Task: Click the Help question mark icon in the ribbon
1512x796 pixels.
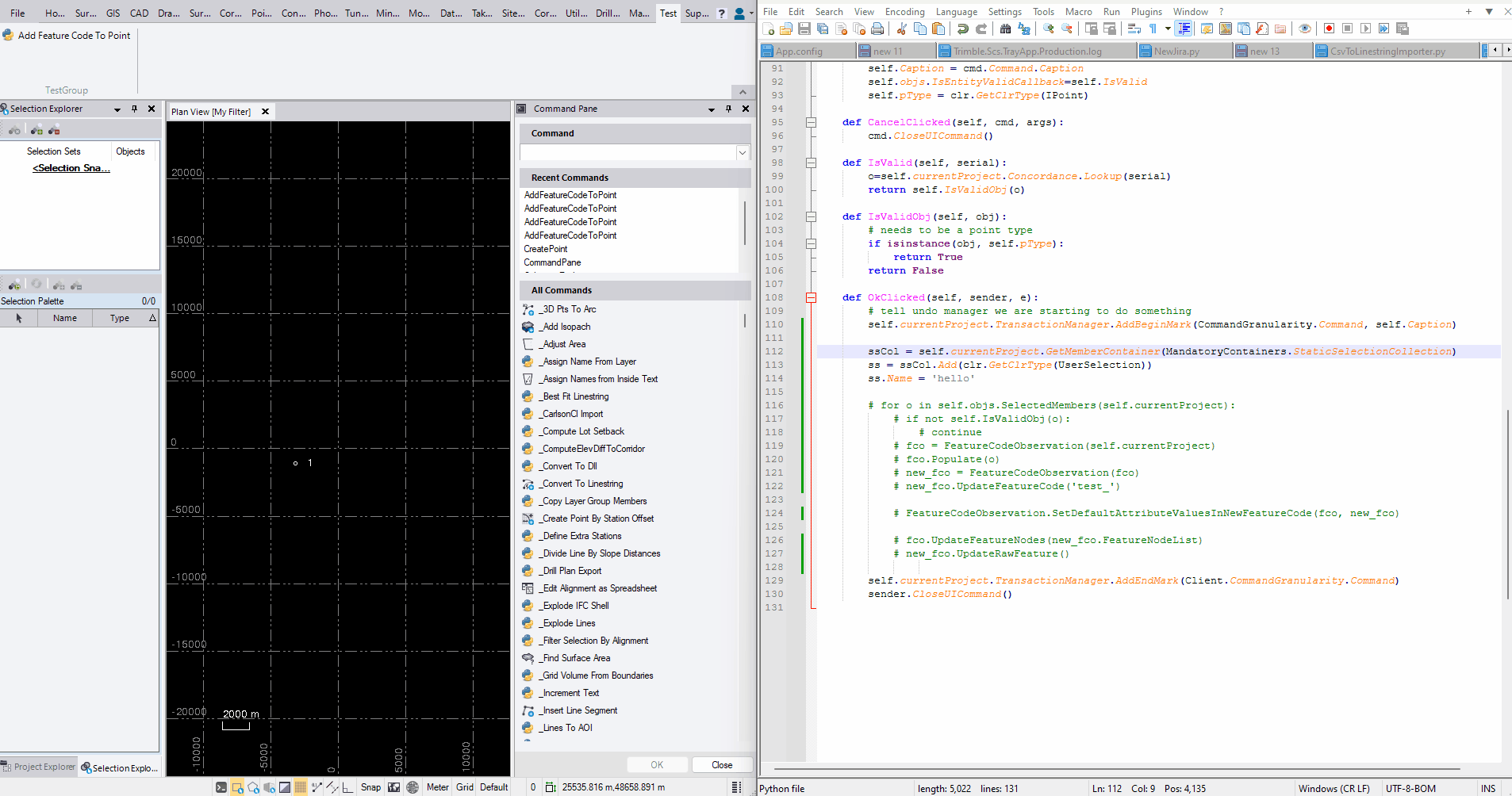Action: [721, 13]
